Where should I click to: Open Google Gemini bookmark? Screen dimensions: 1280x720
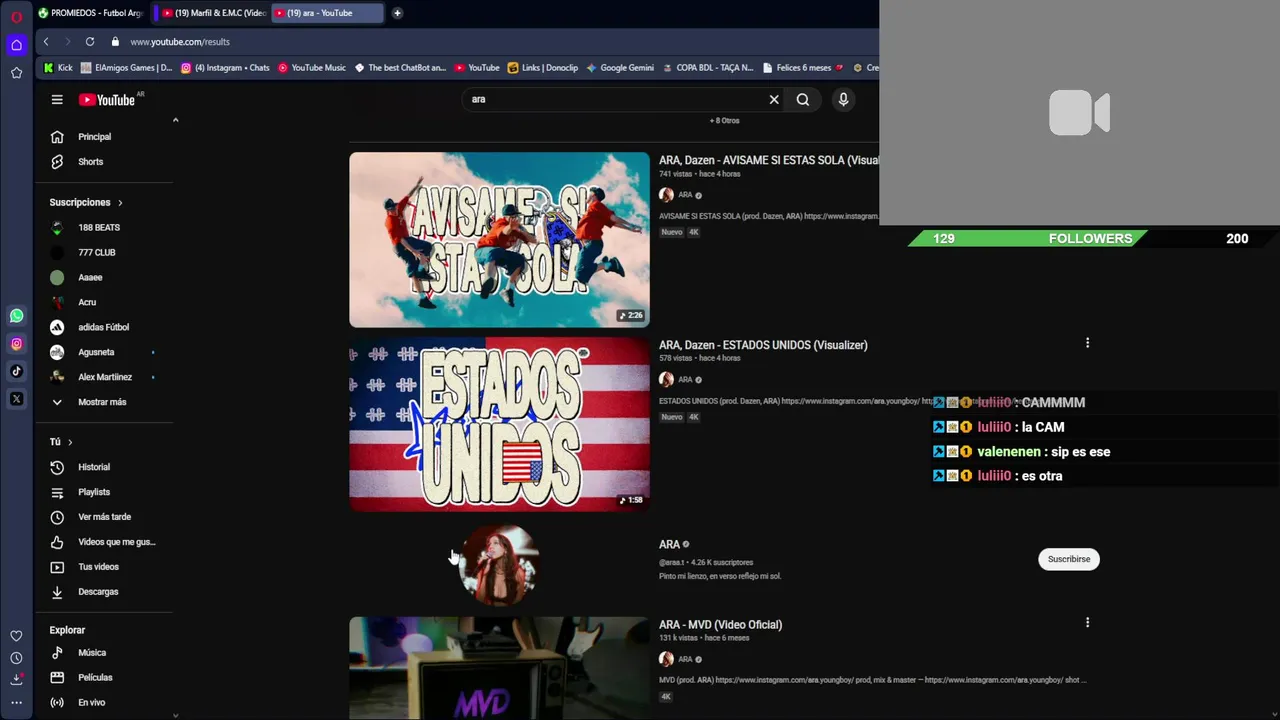click(620, 68)
